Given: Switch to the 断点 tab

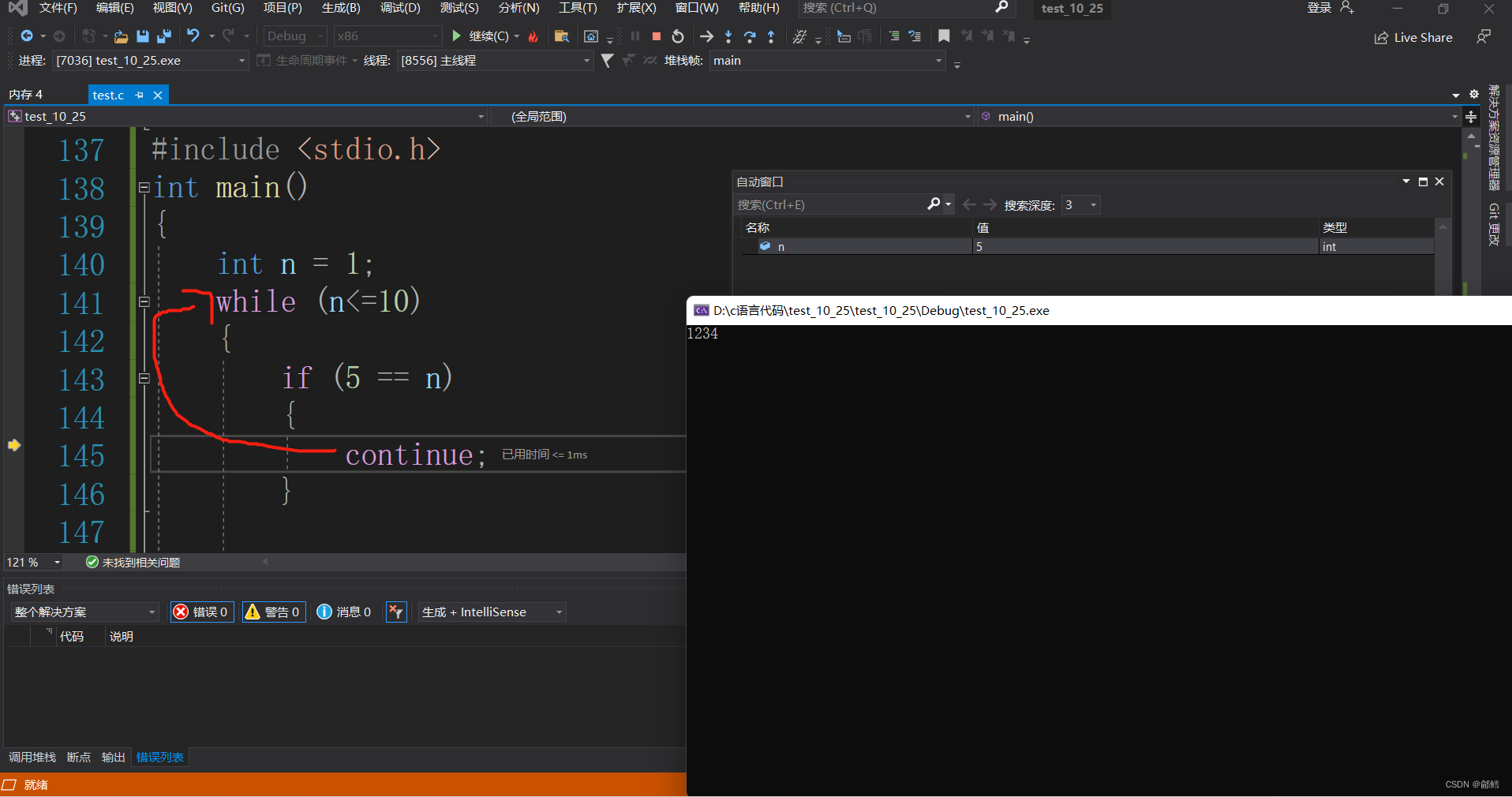Looking at the screenshot, I should pos(79,758).
